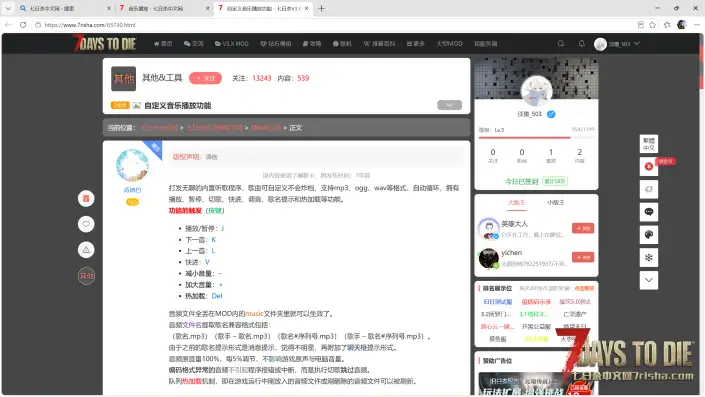
Task: Report the post with the triangle warning icon
Action: pos(86,250)
